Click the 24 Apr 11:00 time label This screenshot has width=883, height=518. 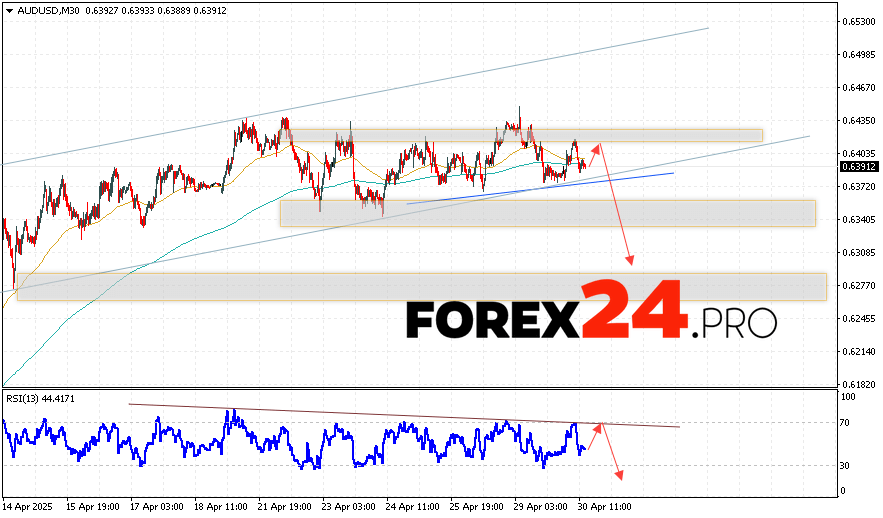point(413,507)
